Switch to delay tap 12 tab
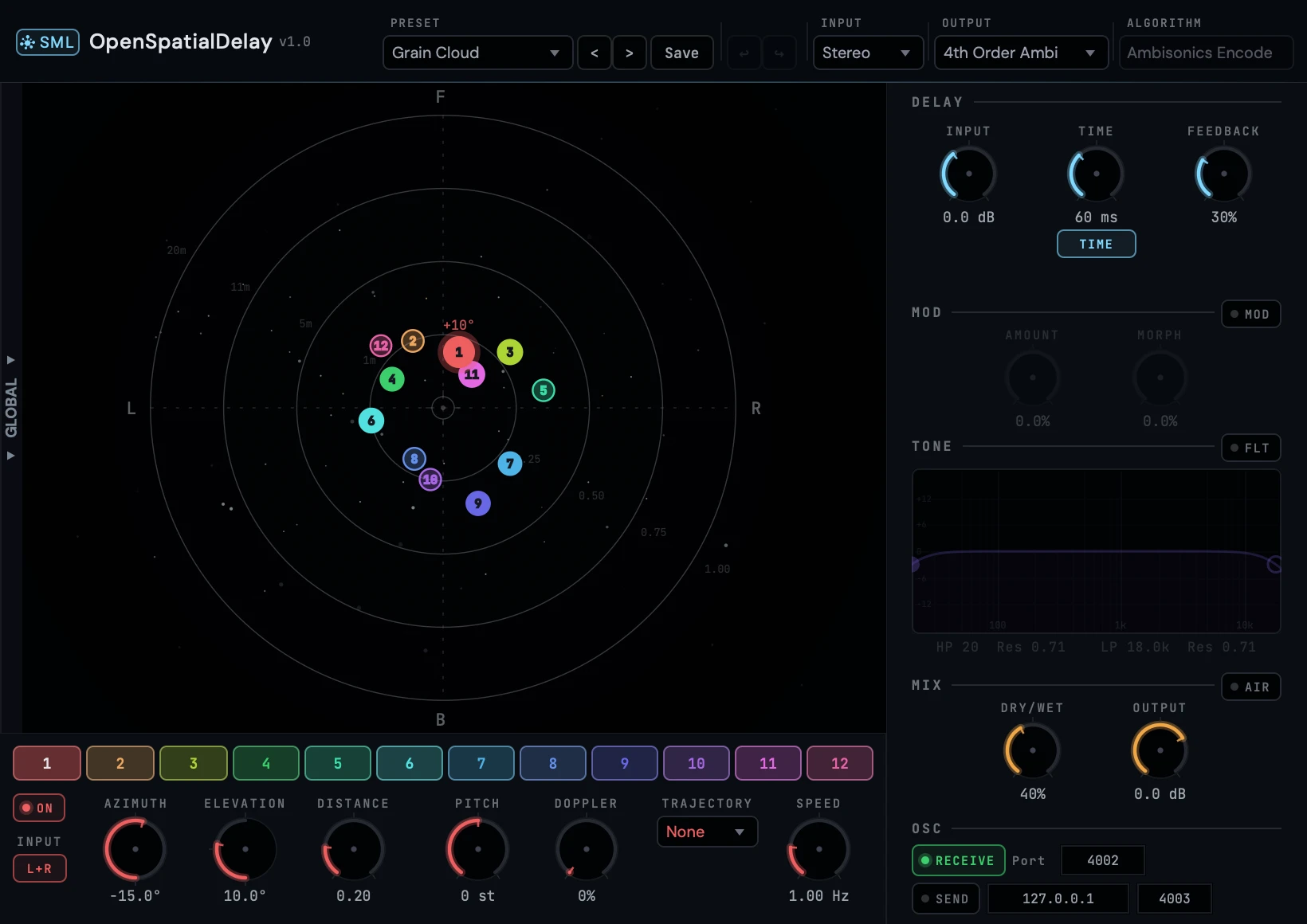This screenshot has height=924, width=1307. 840,763
